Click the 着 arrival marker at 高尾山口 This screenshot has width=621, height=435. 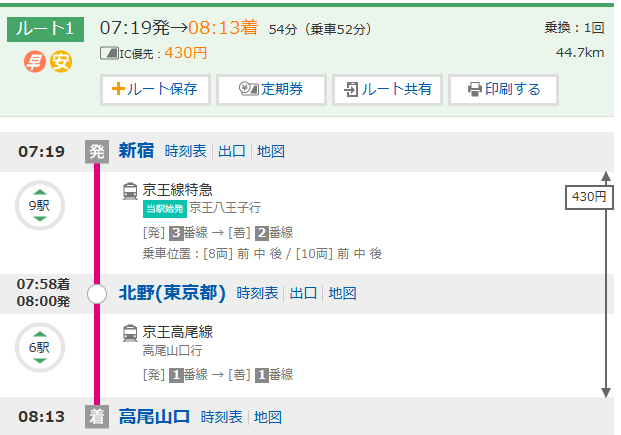pyautogui.click(x=97, y=417)
